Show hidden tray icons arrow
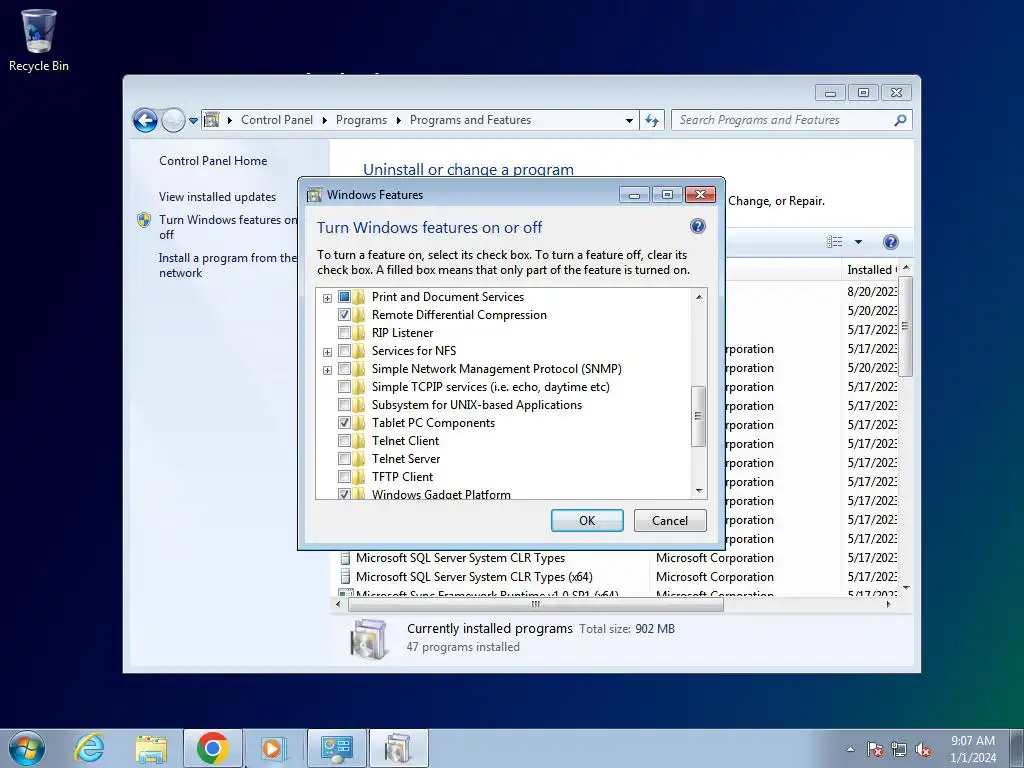1024x768 pixels. tap(850, 749)
